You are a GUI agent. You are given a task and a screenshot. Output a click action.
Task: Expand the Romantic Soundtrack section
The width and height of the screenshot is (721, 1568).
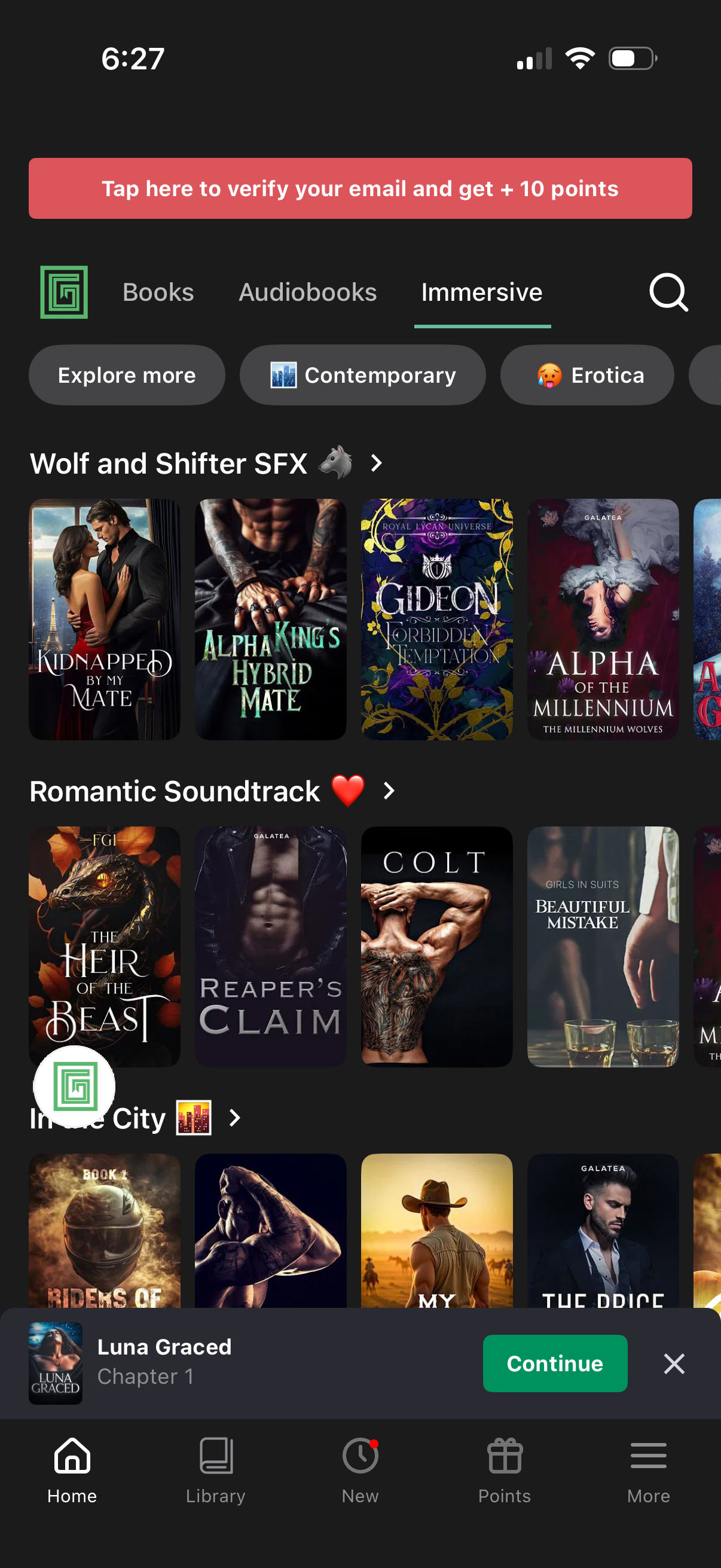click(389, 791)
